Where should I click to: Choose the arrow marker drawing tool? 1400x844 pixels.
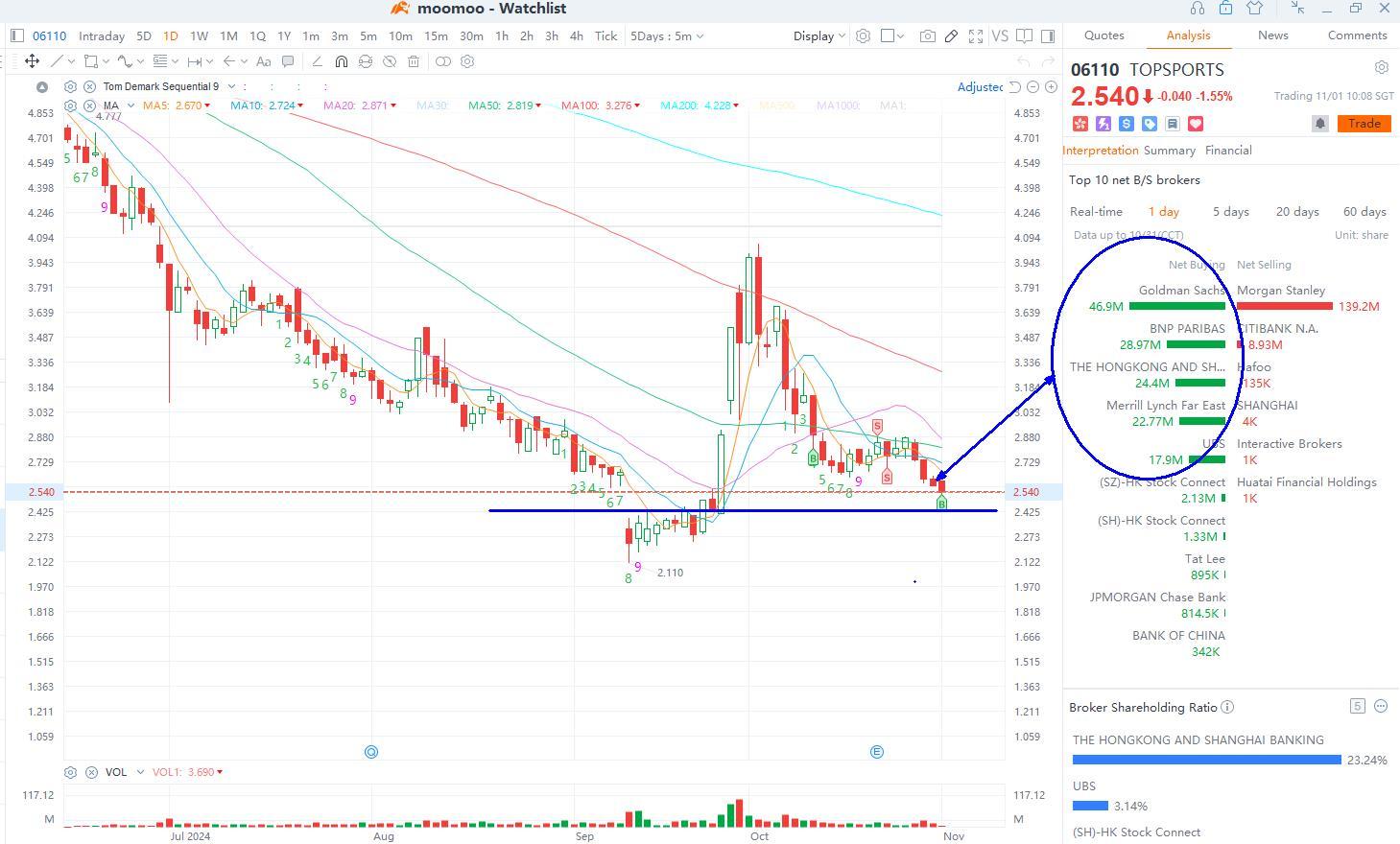pyautogui.click(x=228, y=61)
